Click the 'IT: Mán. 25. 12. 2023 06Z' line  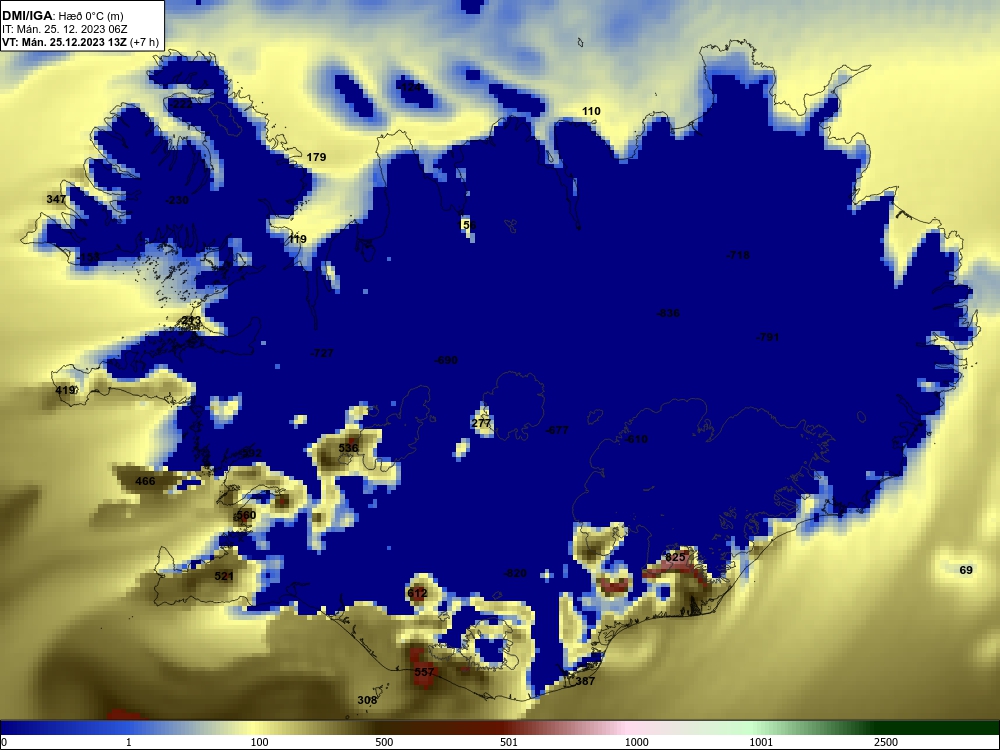64,29
